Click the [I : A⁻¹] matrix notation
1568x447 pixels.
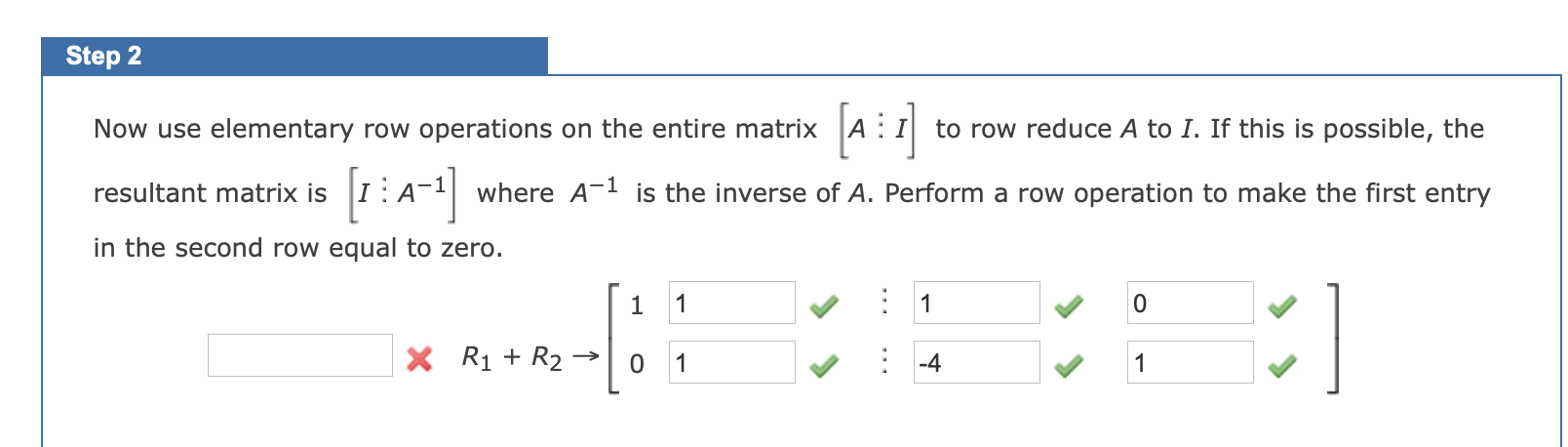point(403,193)
